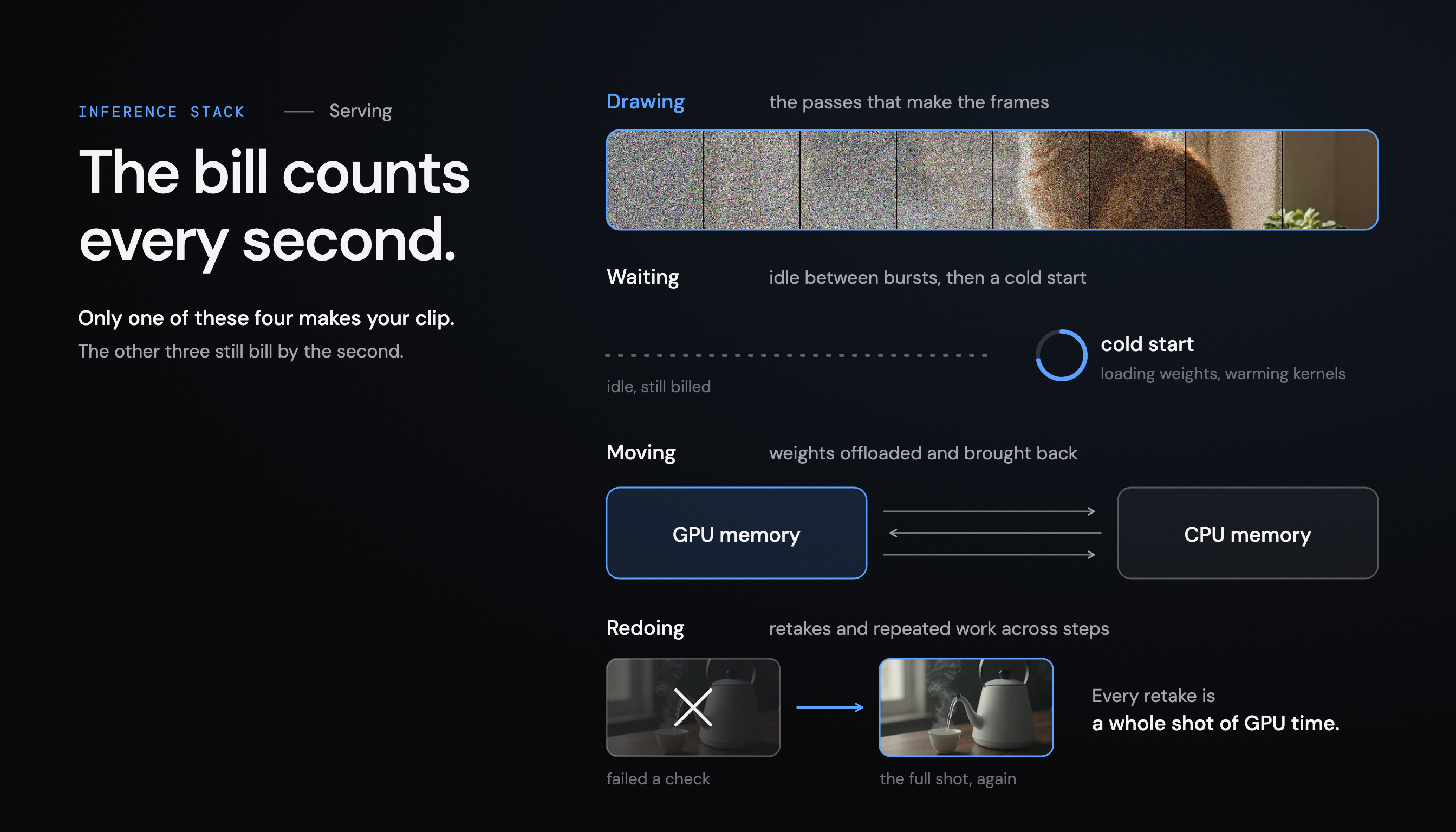
Task: Click 'weights offloaded and brought back'
Action: pyautogui.click(x=923, y=453)
